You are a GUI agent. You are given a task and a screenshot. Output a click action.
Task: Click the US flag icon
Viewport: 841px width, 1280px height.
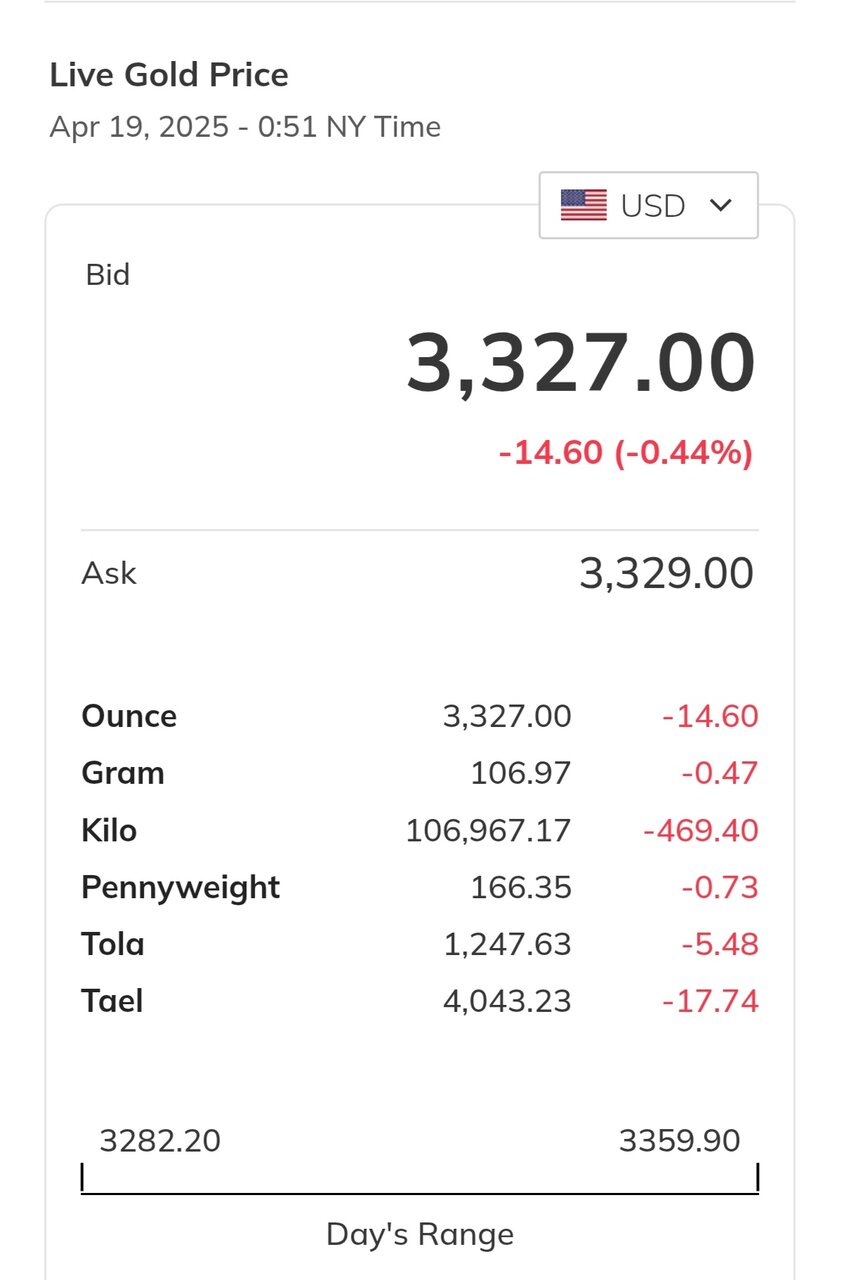coord(583,205)
